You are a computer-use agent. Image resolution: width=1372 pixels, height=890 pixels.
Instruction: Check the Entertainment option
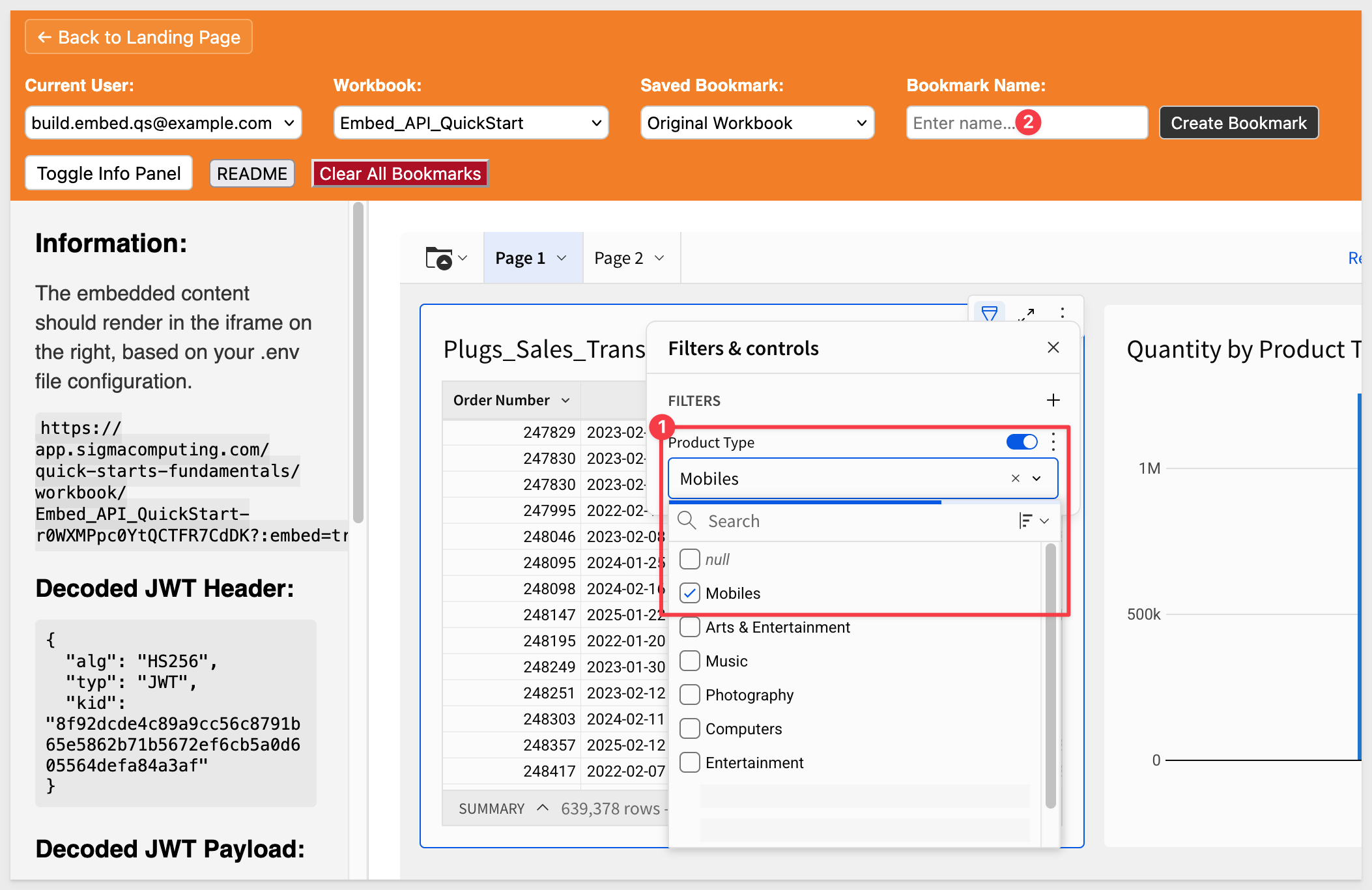pos(689,762)
